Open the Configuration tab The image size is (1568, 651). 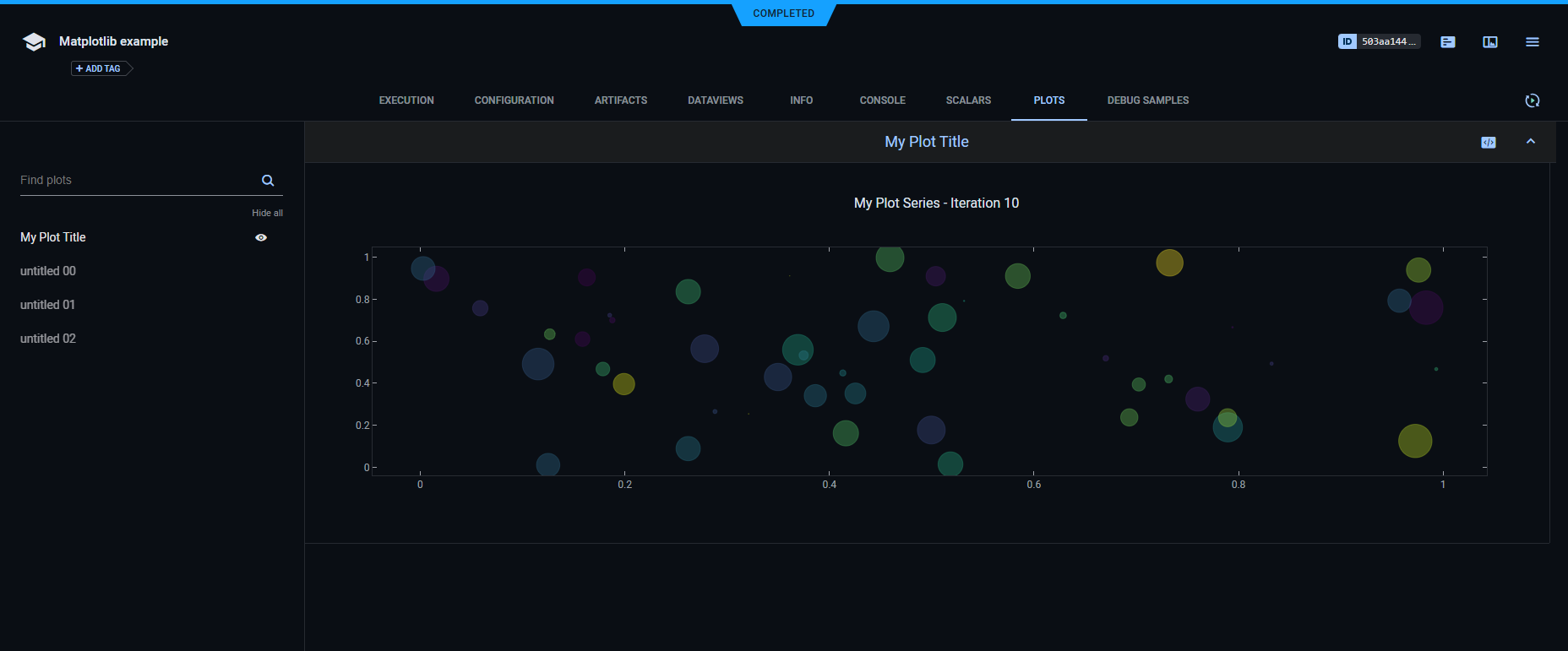(x=514, y=100)
